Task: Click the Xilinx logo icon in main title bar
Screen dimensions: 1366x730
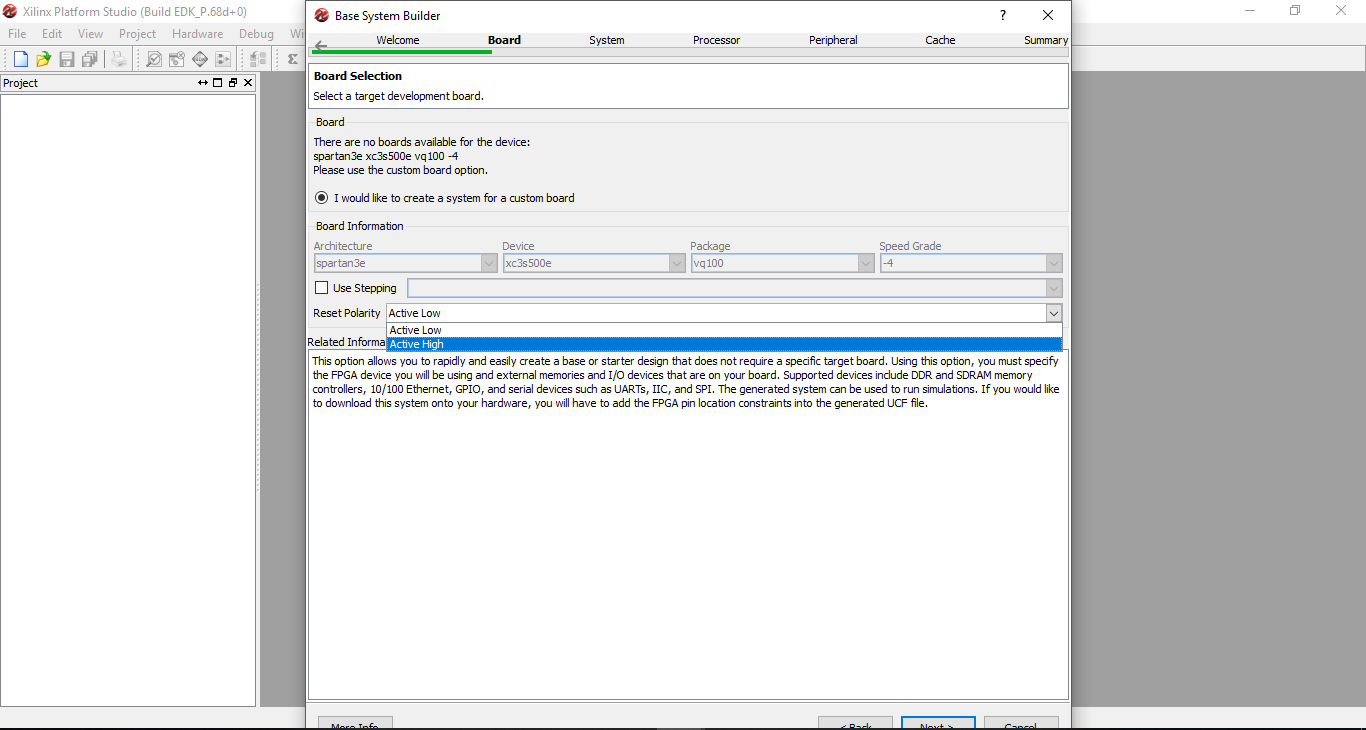Action: pyautogui.click(x=10, y=11)
